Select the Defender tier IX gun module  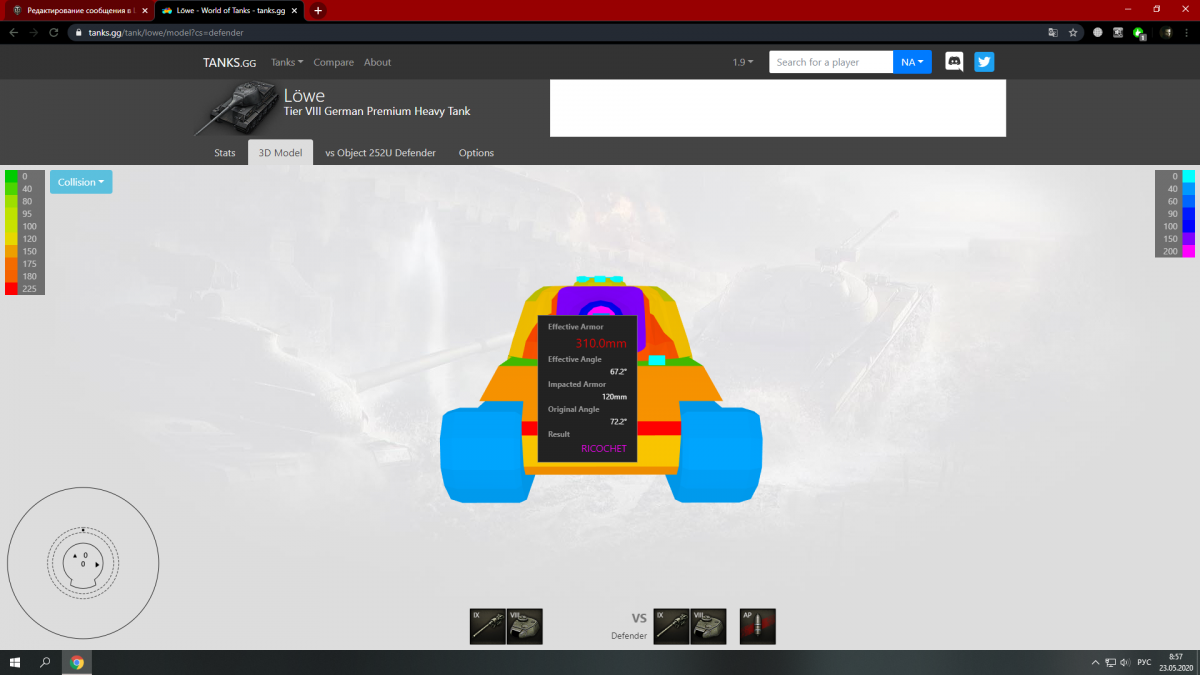672,626
